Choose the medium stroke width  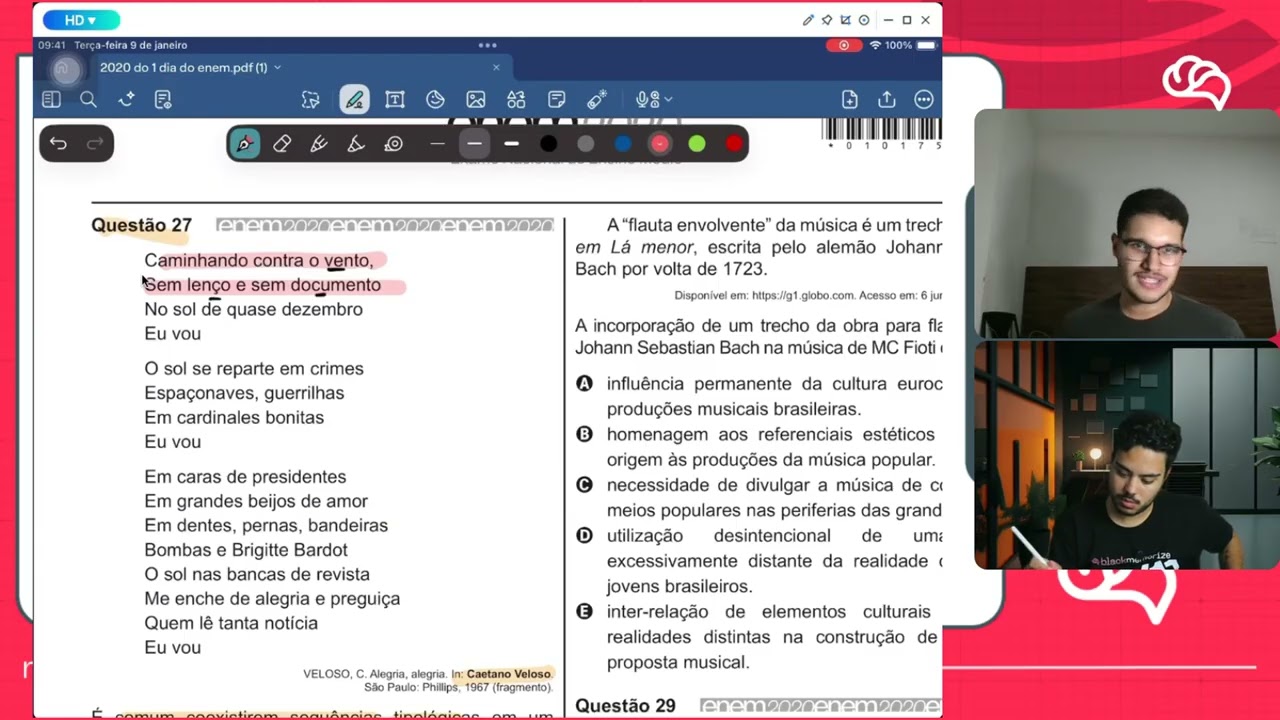pyautogui.click(x=474, y=144)
